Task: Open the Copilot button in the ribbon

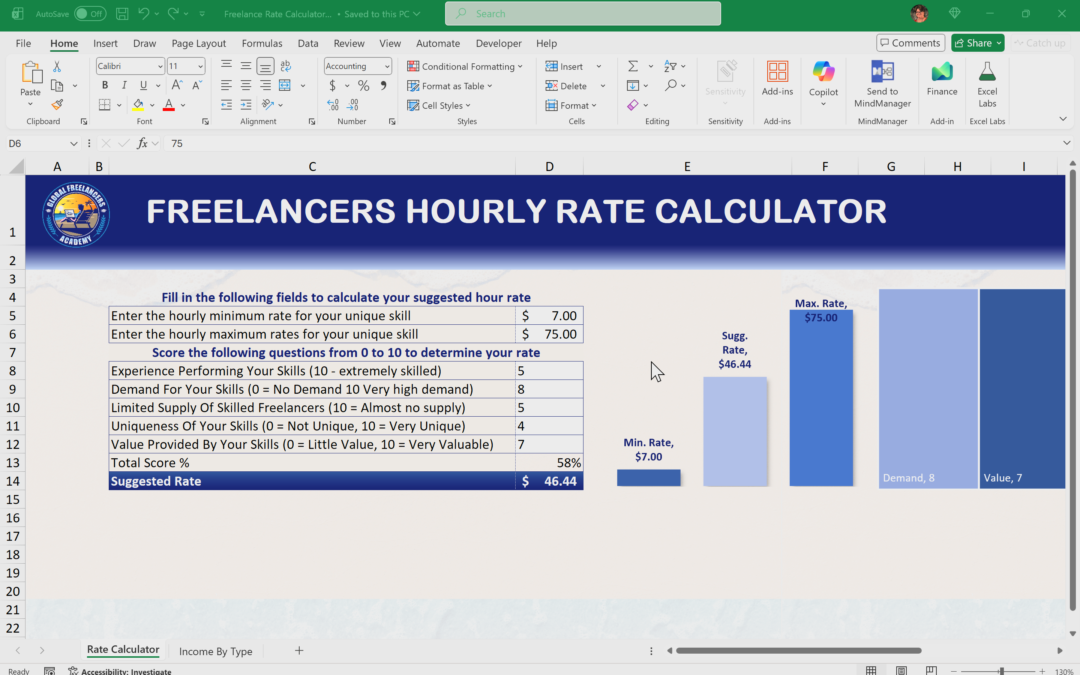Action: [x=823, y=78]
